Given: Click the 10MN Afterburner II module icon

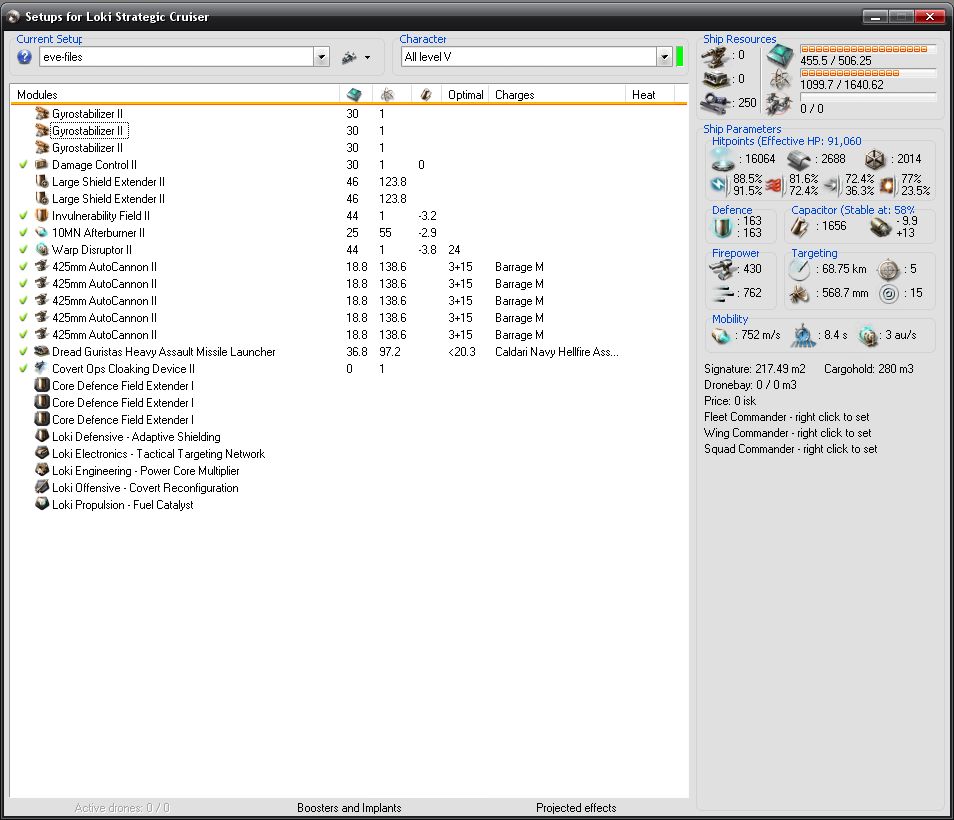Looking at the screenshot, I should pos(42,232).
